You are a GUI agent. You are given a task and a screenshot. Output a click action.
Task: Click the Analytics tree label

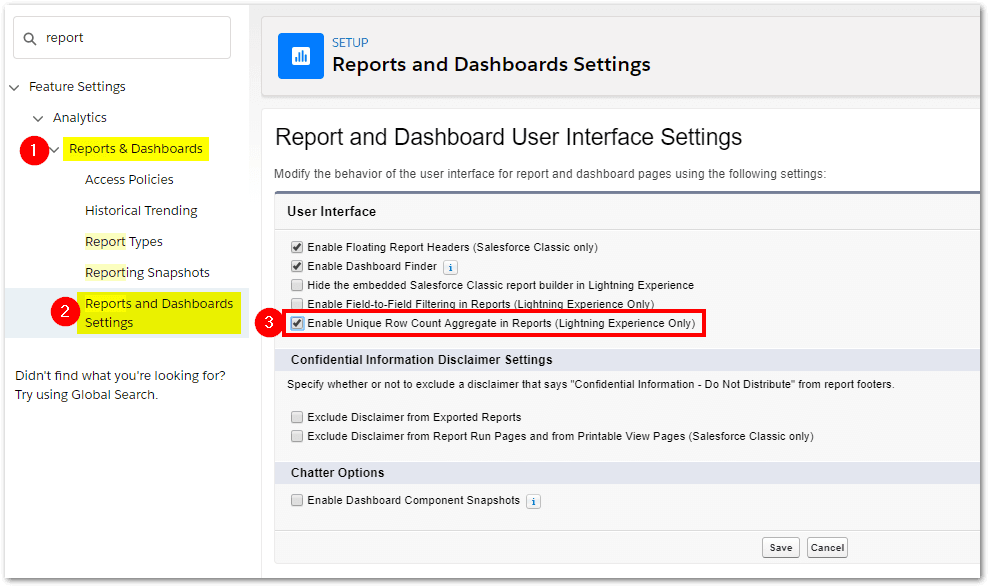[79, 117]
